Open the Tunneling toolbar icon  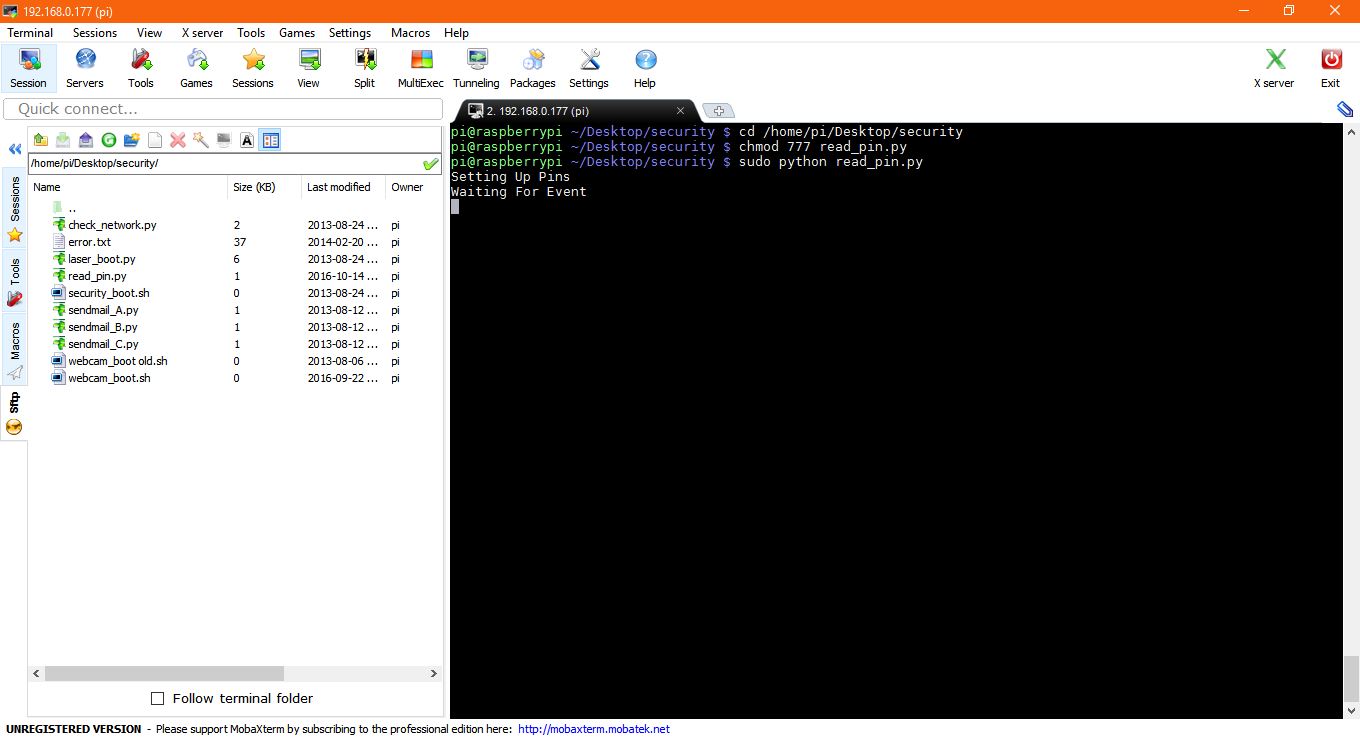click(x=476, y=68)
